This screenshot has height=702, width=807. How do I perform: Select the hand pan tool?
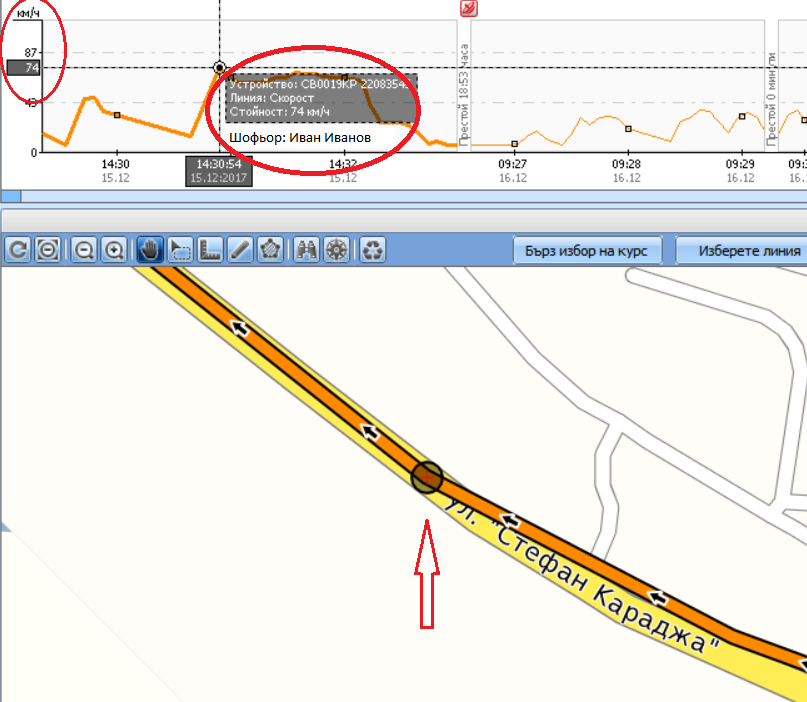coord(150,250)
